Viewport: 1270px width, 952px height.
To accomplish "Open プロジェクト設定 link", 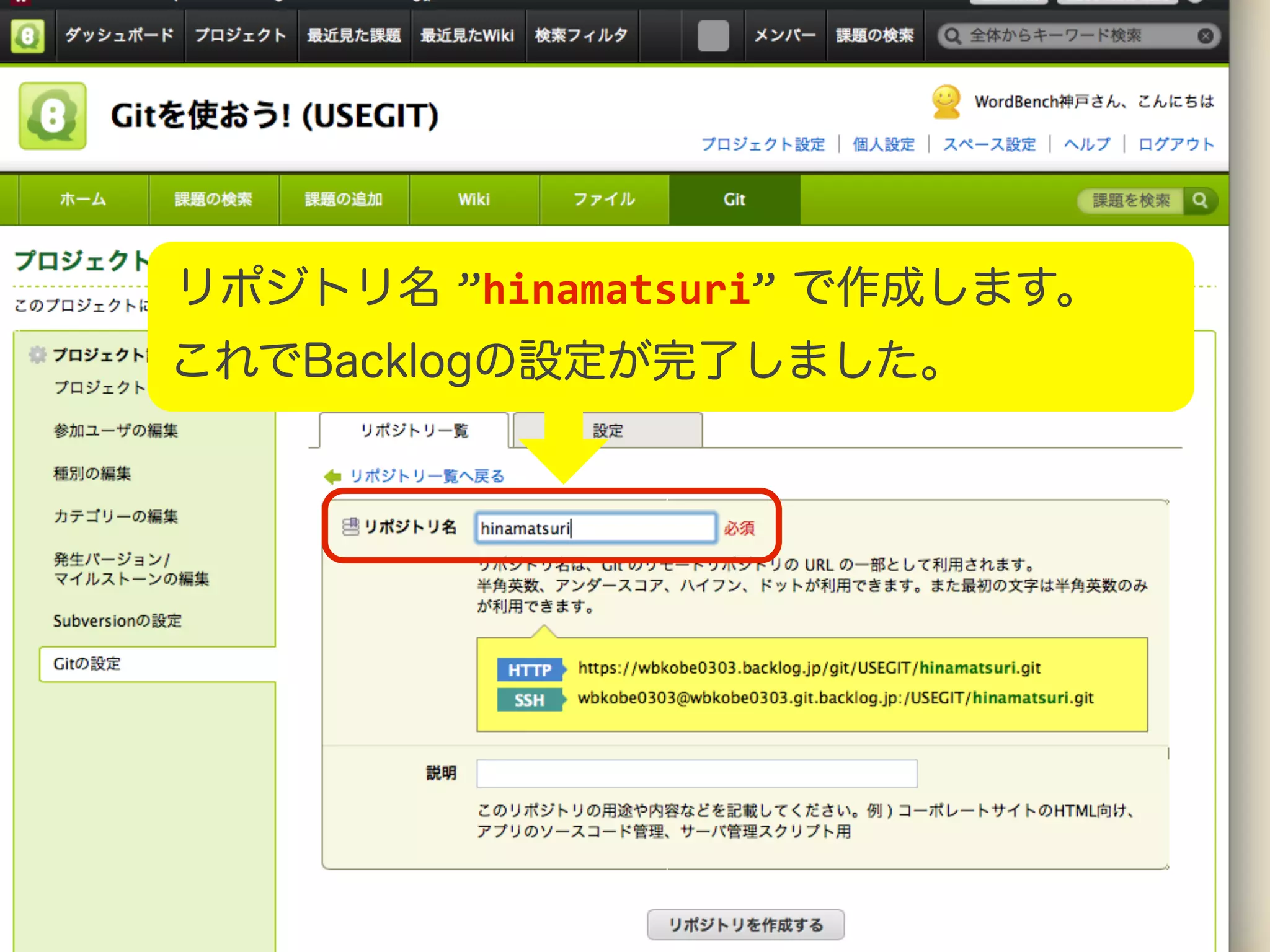I will coord(763,144).
